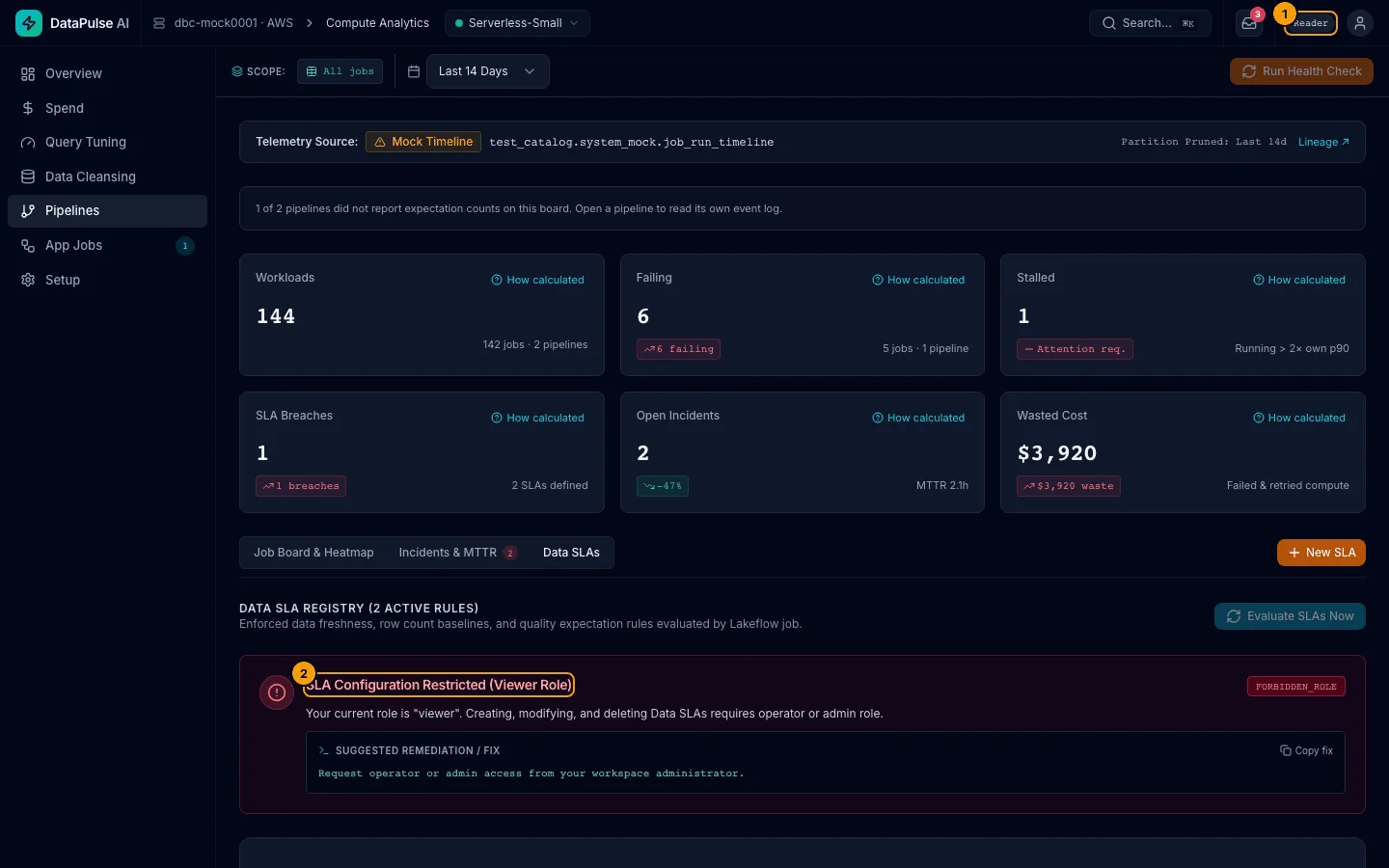
Task: Open How calculated for Workloads
Action: [537, 280]
